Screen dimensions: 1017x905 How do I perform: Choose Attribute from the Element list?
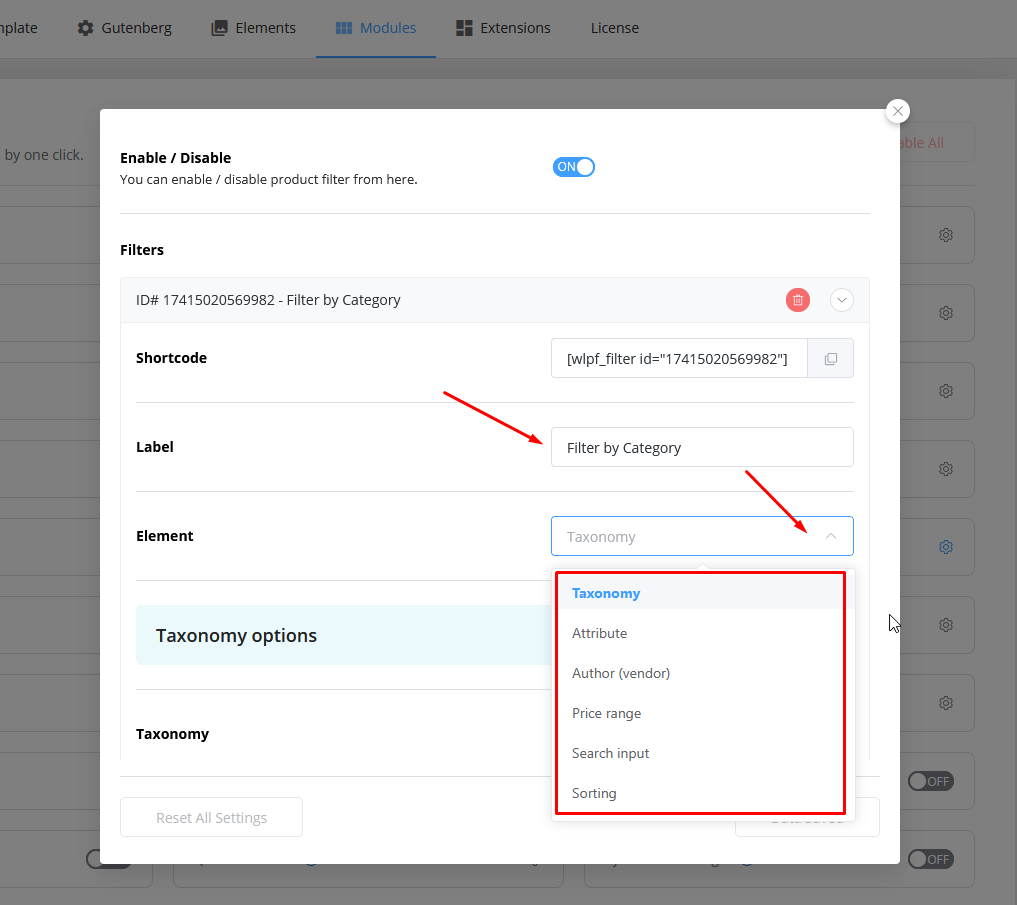coord(600,633)
